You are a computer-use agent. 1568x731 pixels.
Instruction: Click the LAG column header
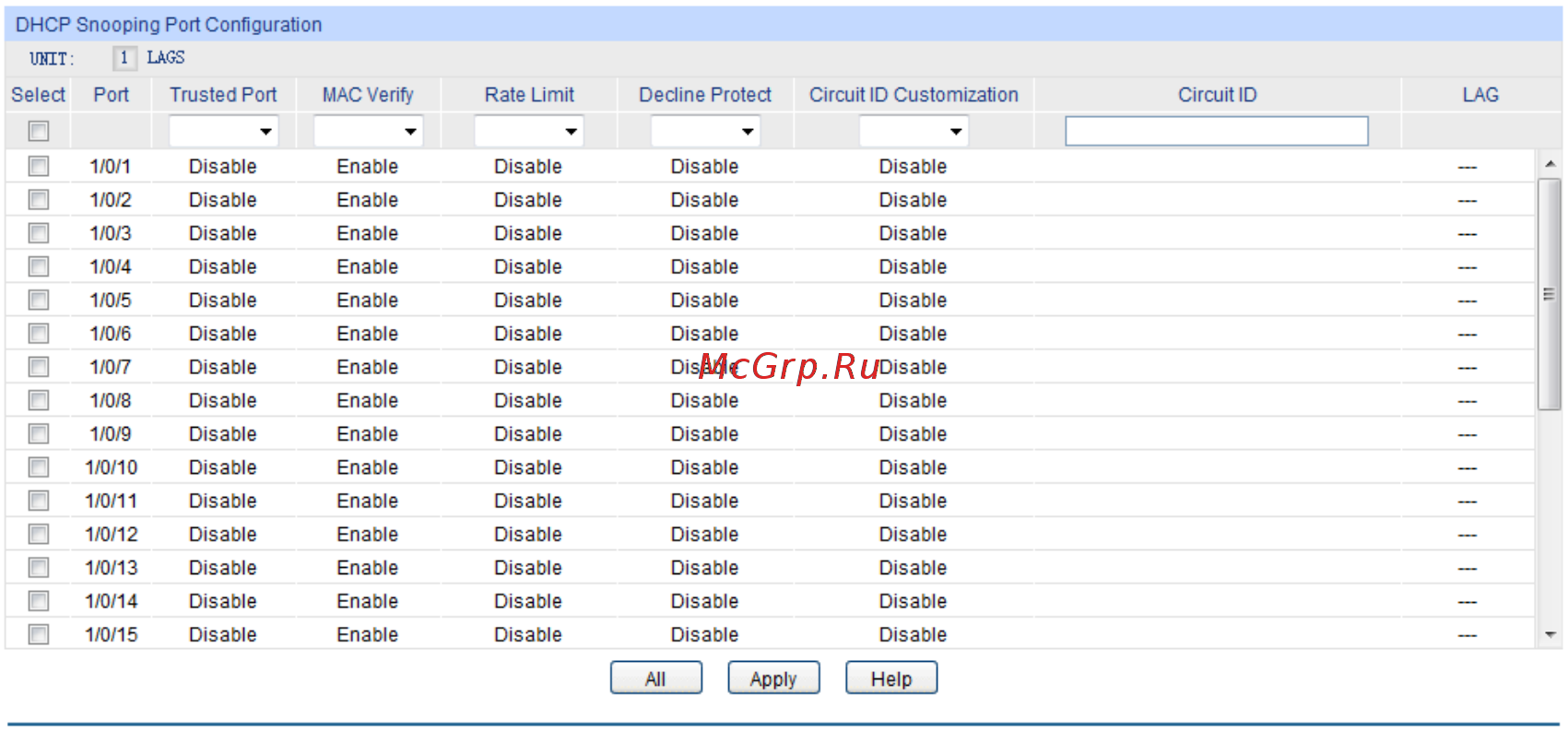pos(1480,95)
